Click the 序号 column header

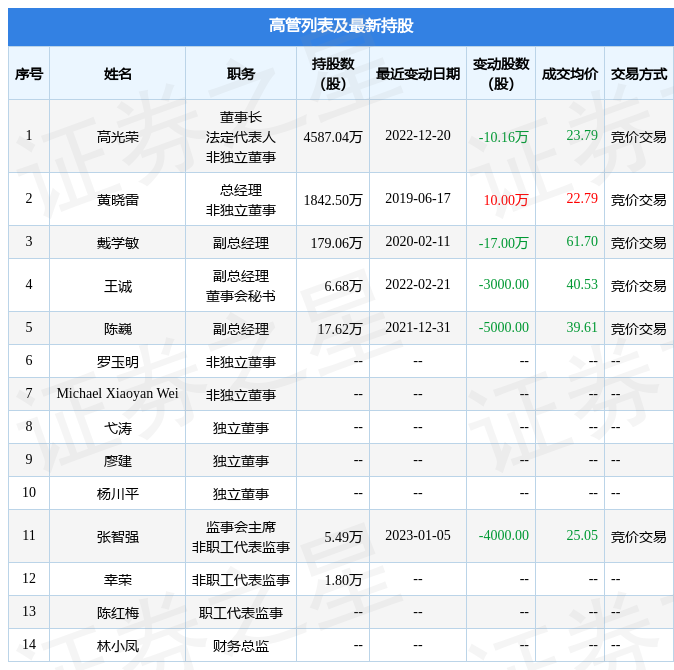click(x=29, y=74)
